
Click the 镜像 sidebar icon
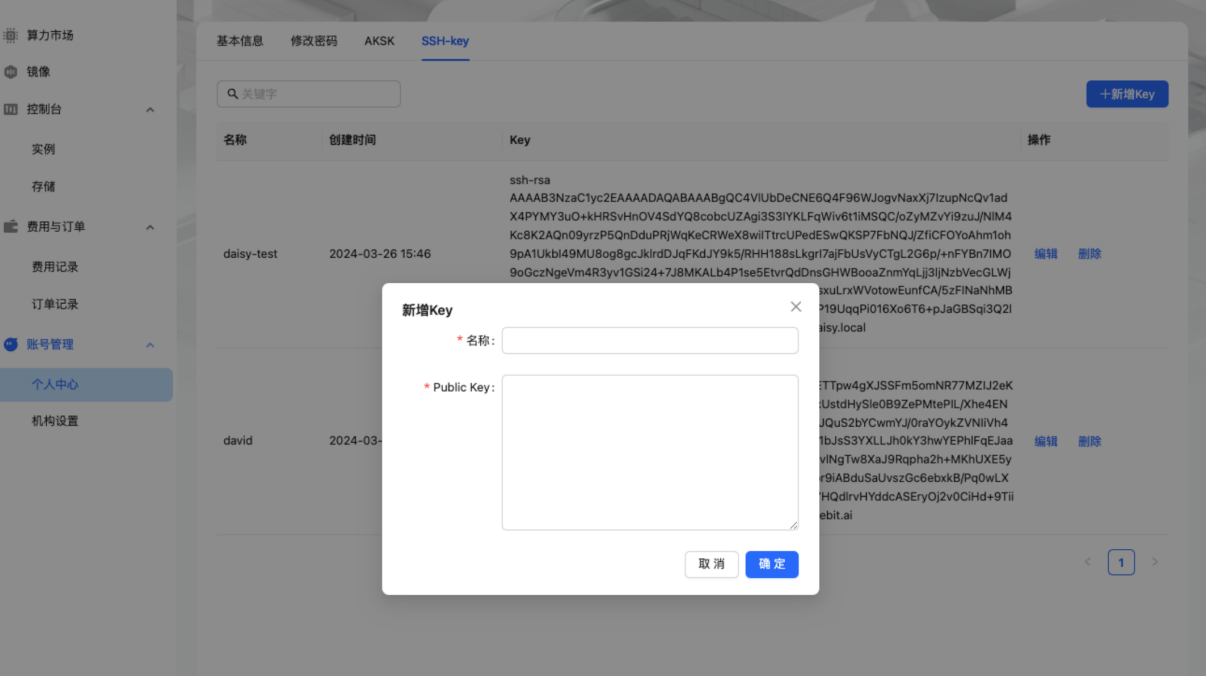coord(11,72)
